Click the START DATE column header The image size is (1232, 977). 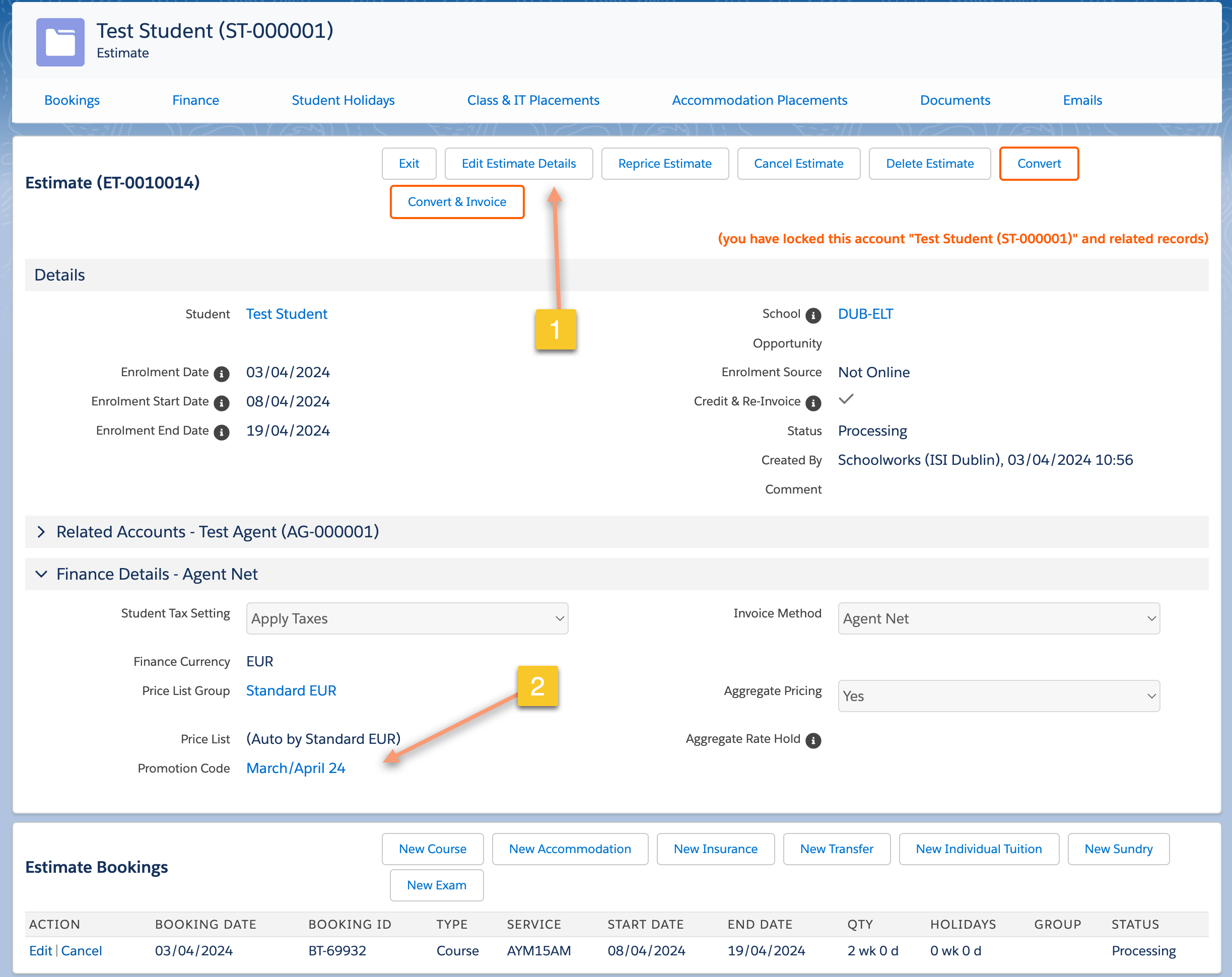pyautogui.click(x=645, y=925)
